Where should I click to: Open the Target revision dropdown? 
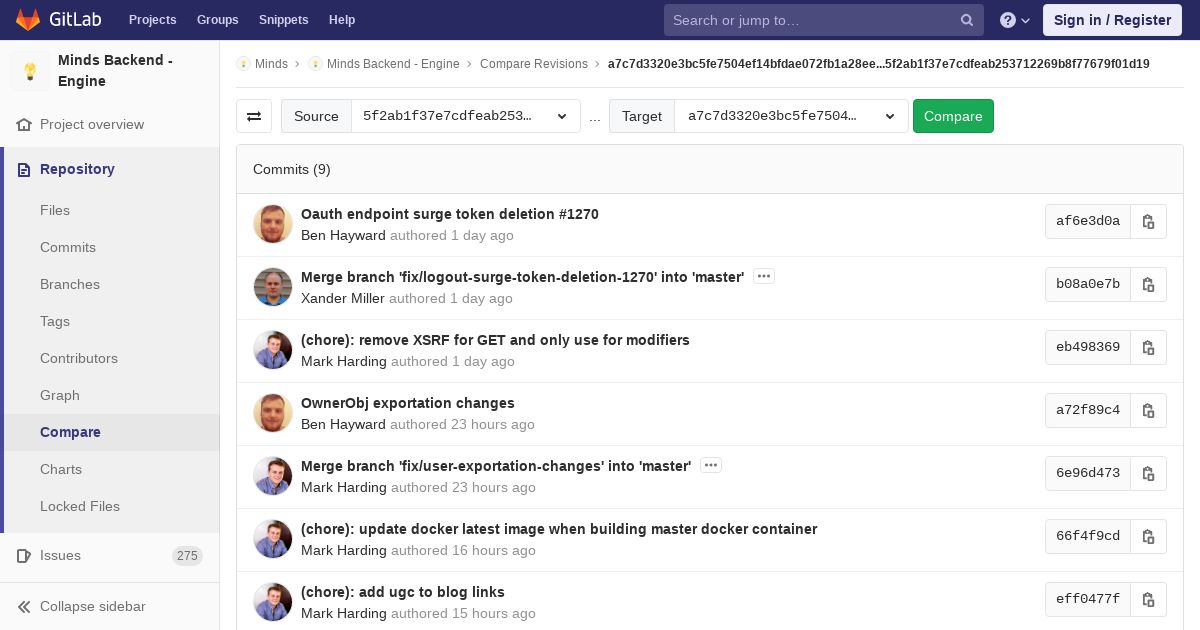(x=791, y=116)
